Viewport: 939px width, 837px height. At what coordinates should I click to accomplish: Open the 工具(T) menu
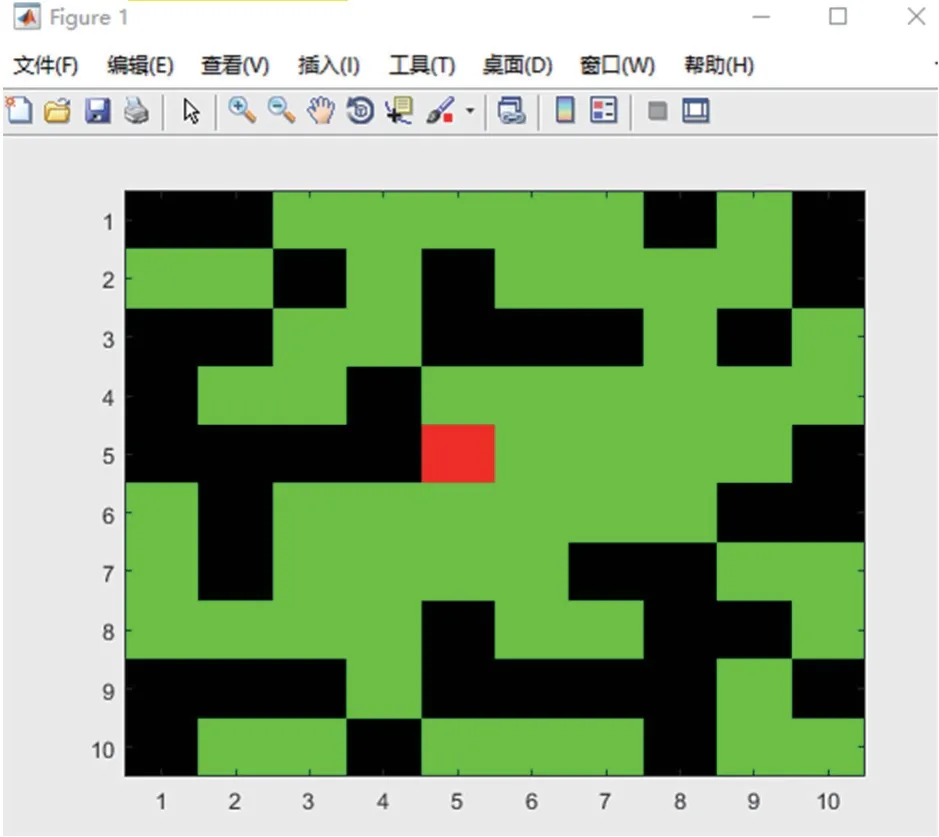point(422,65)
